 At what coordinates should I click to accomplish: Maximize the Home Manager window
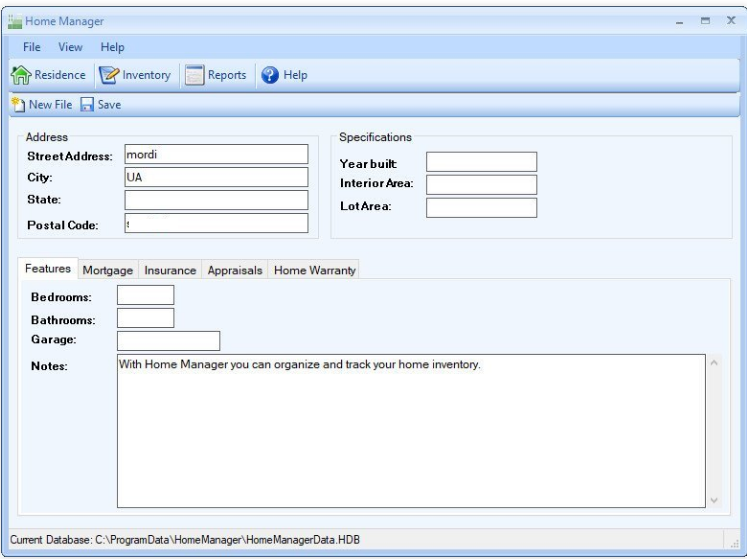coord(705,20)
